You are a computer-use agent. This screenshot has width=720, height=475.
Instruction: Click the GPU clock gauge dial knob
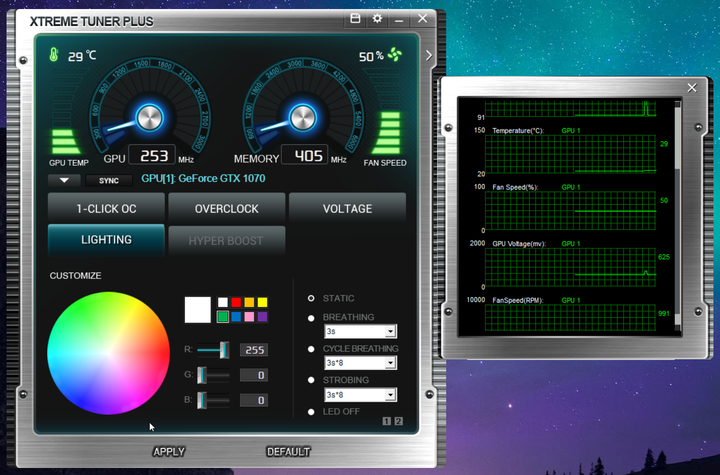coord(150,118)
